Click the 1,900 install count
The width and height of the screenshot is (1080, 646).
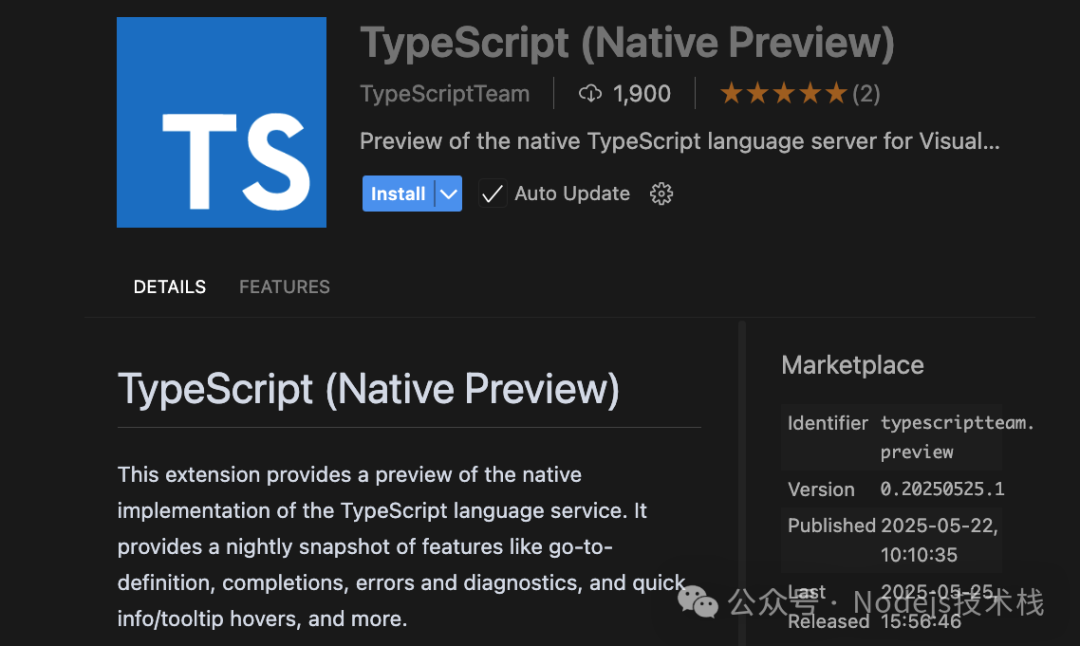(641, 93)
